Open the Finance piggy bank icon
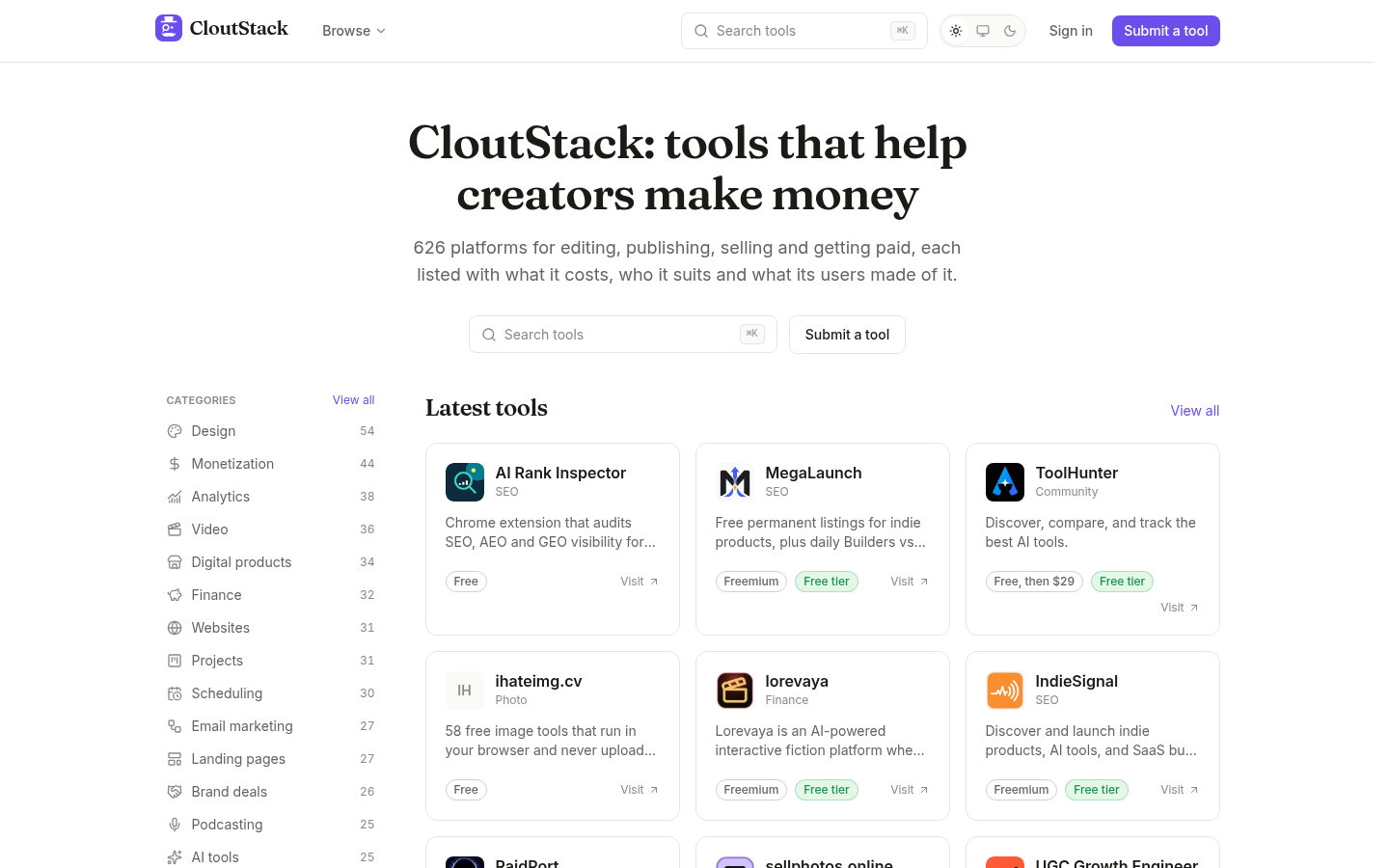The height and width of the screenshot is (868, 1389). (x=175, y=595)
